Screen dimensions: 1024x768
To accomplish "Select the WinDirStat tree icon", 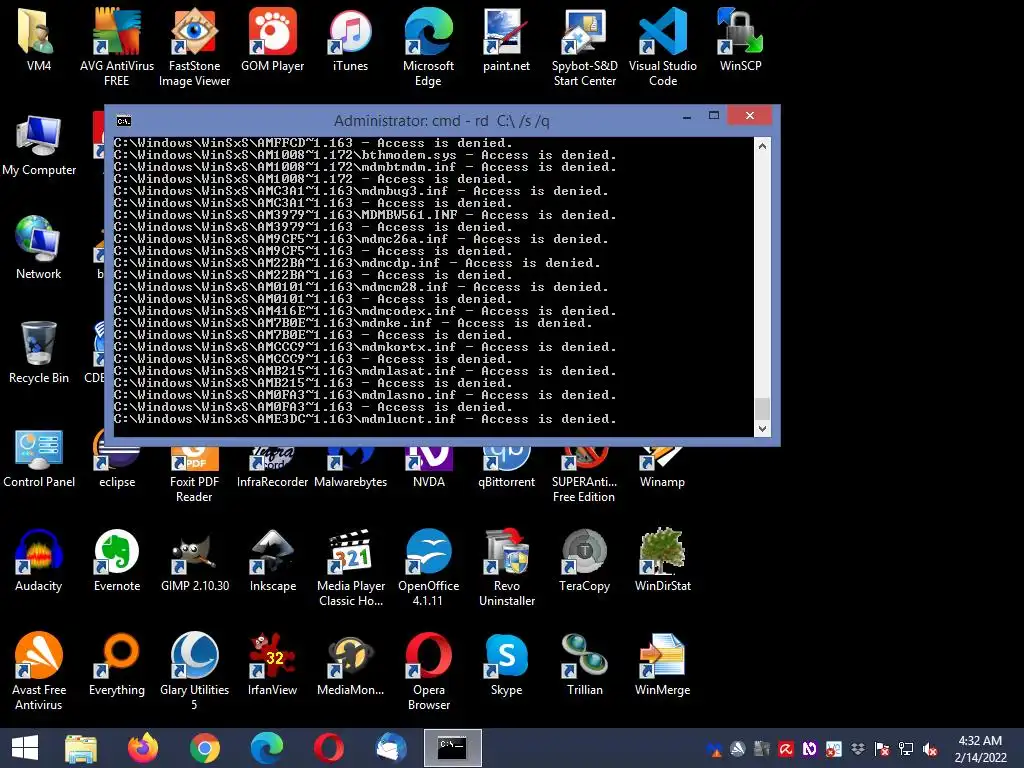I will (662, 560).
